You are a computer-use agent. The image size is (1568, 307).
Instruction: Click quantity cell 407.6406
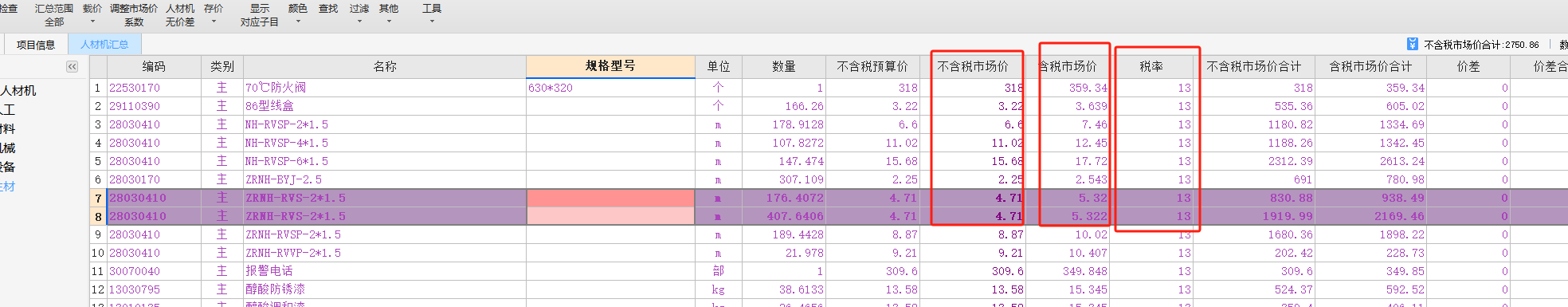784,216
